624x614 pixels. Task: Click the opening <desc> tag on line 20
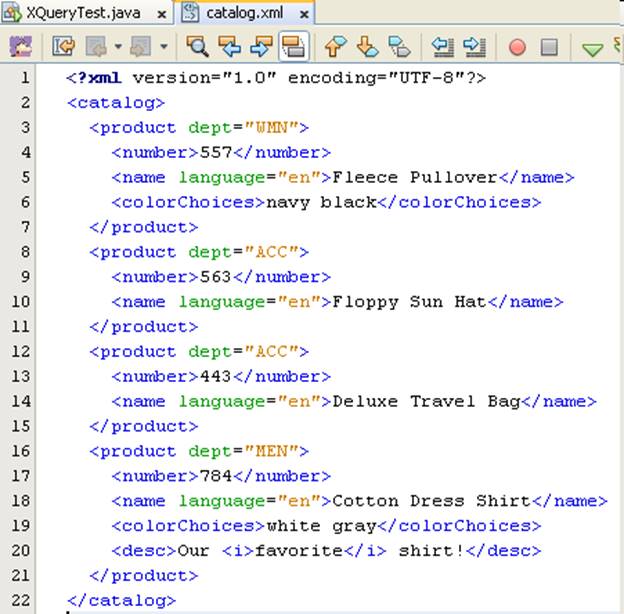pyautogui.click(x=144, y=551)
